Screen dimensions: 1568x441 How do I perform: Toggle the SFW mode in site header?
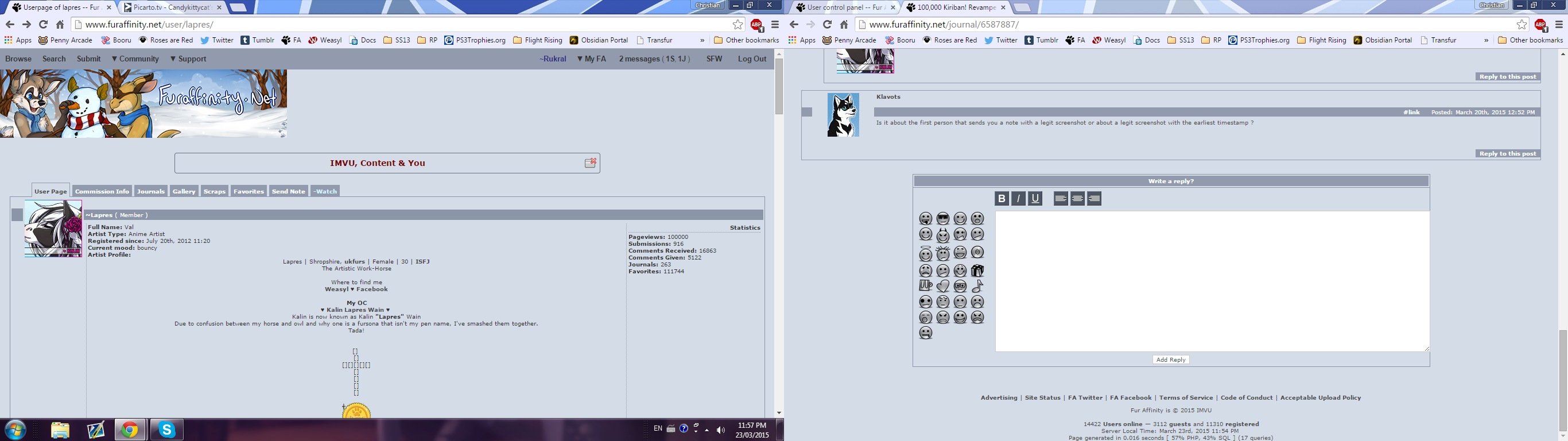point(714,59)
